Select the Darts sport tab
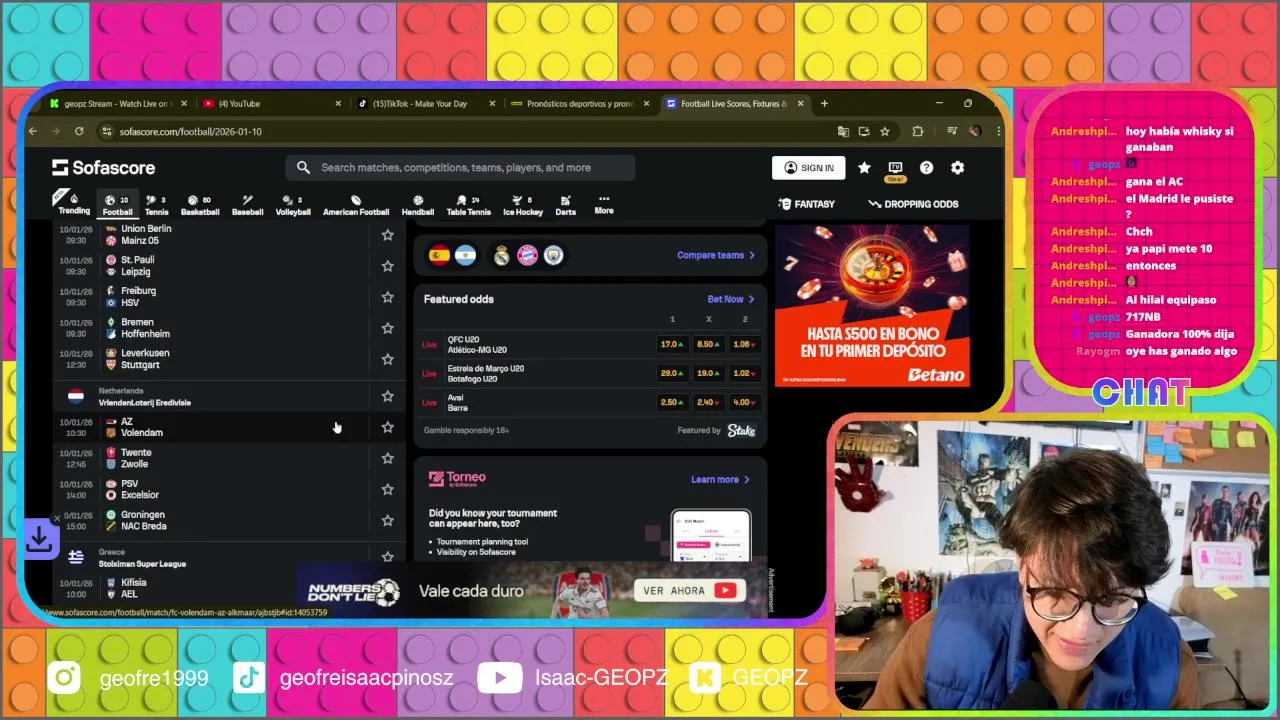 click(x=566, y=204)
